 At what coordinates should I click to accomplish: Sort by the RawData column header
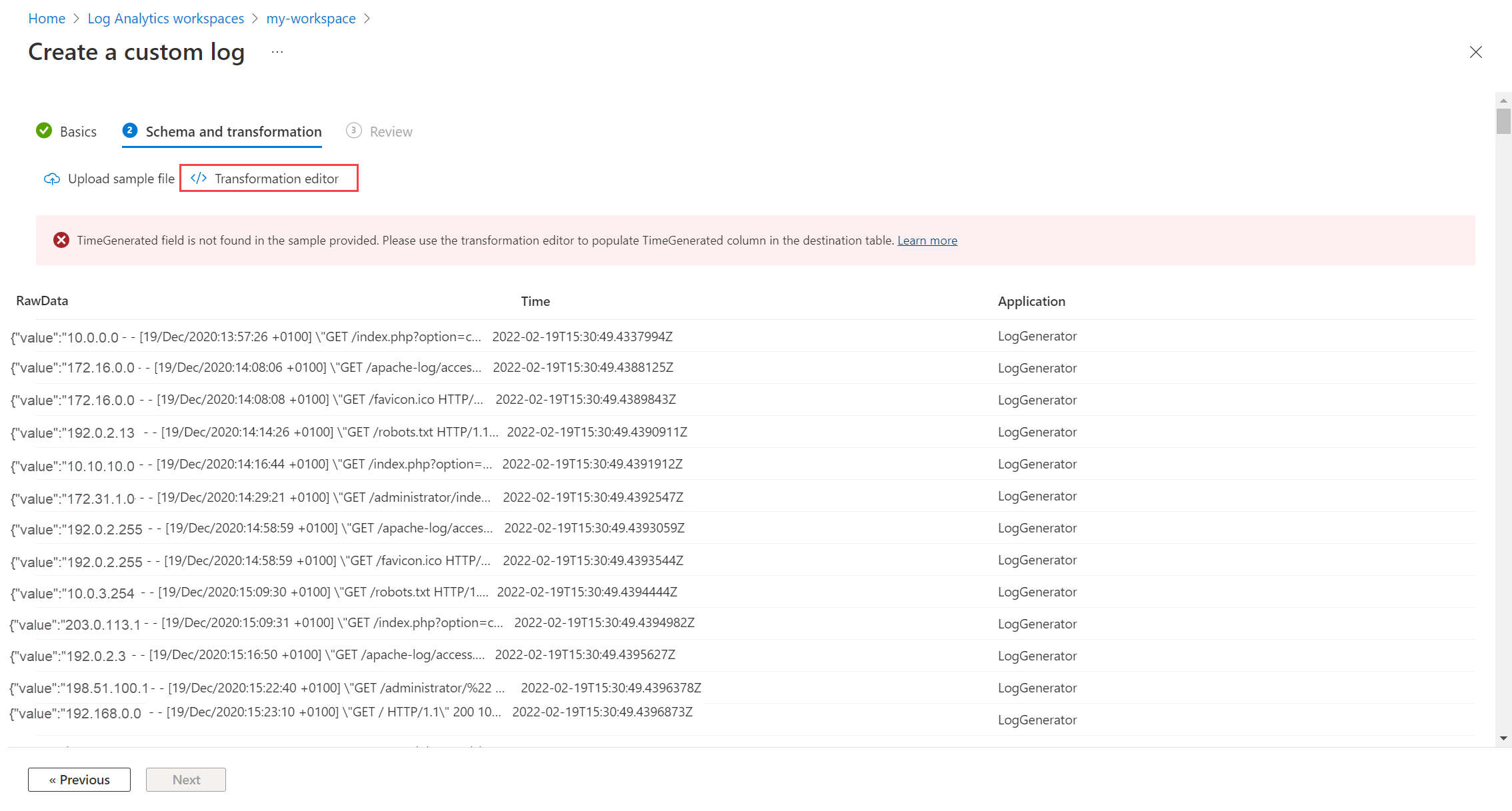pos(42,301)
